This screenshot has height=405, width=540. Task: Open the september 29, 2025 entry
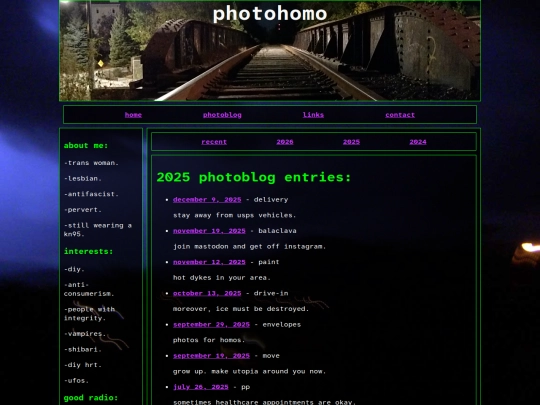tap(211, 325)
